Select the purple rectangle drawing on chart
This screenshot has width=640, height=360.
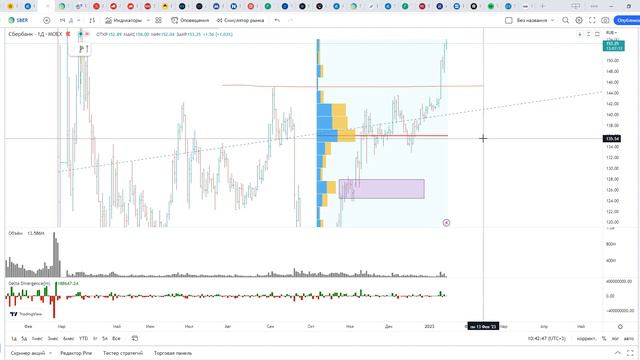coord(382,189)
